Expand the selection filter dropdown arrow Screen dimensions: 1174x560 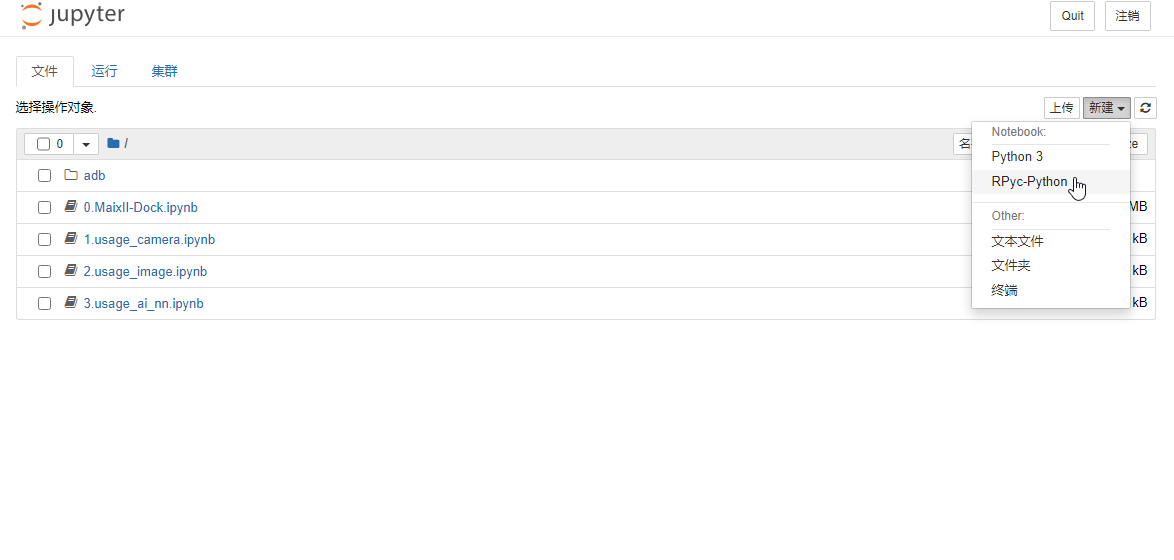[x=86, y=144]
